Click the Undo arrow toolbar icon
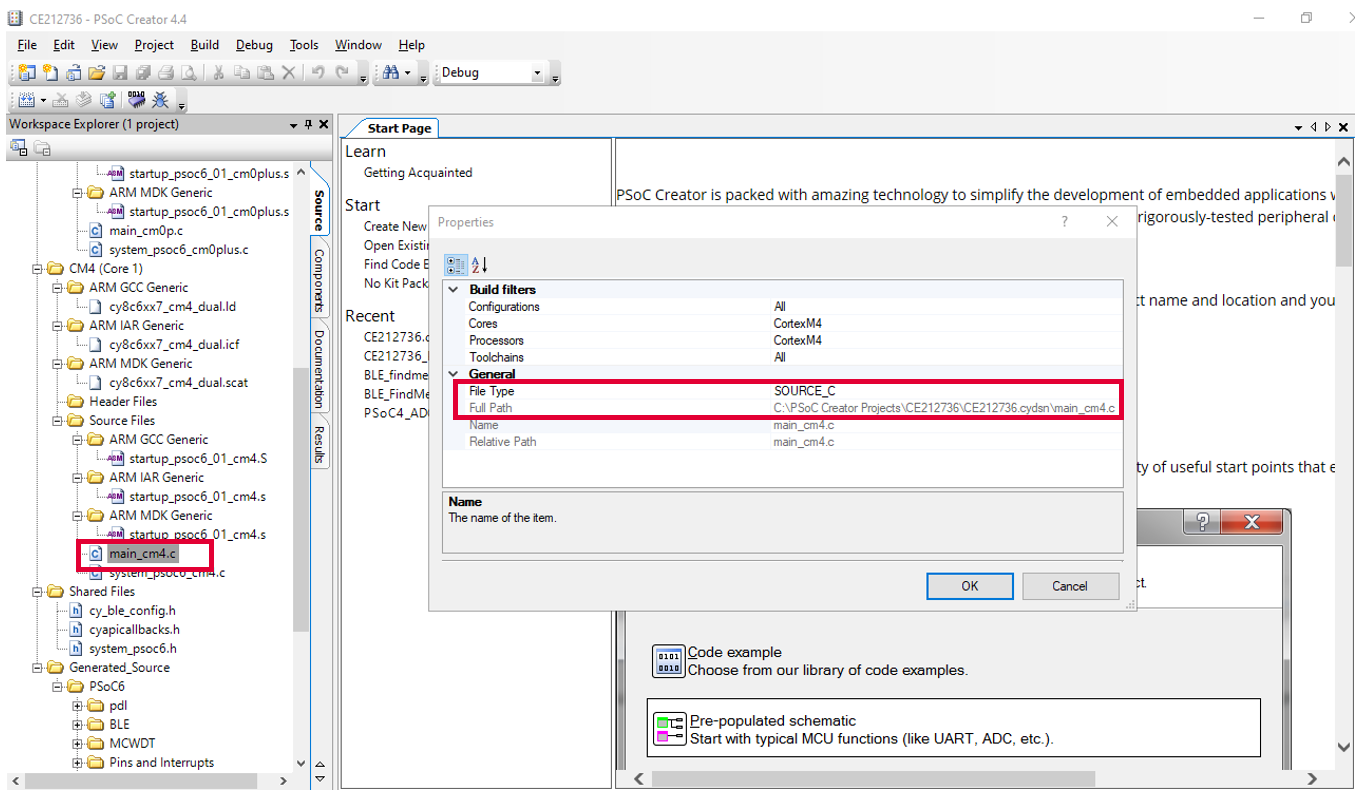The image size is (1359, 799). click(318, 72)
